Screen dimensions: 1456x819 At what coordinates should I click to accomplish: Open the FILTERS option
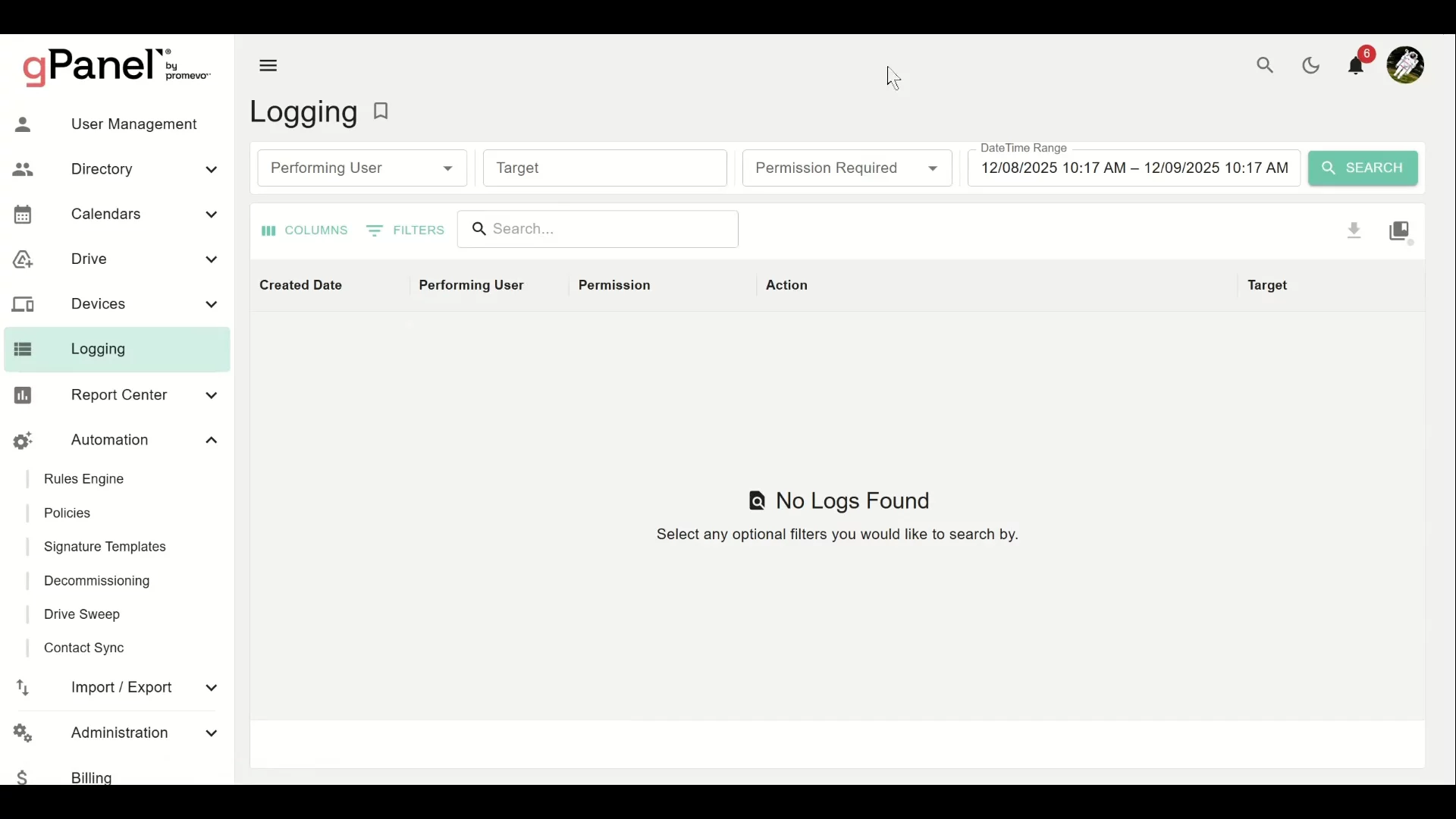click(406, 231)
